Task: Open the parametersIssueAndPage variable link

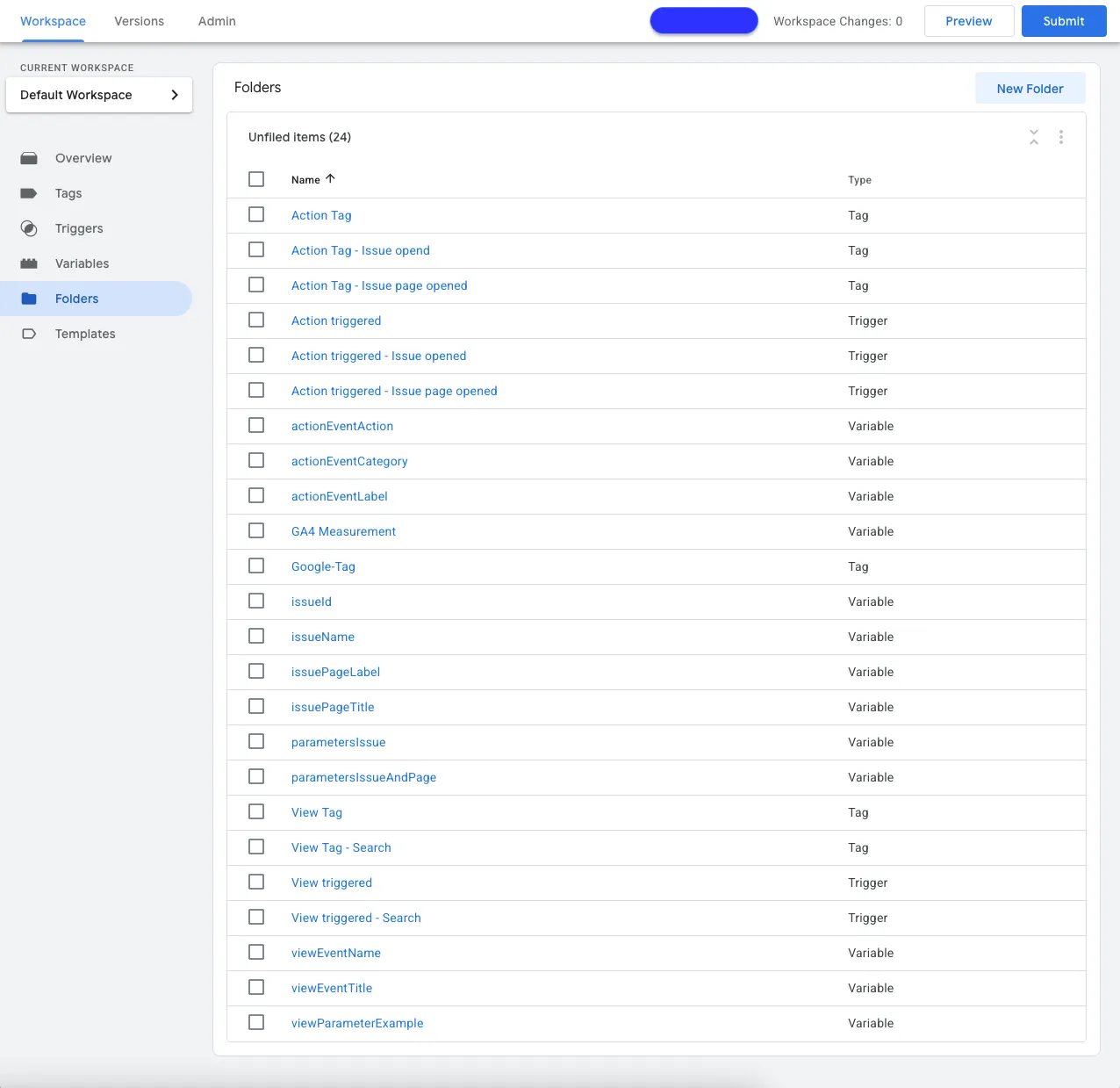Action: coord(363,777)
